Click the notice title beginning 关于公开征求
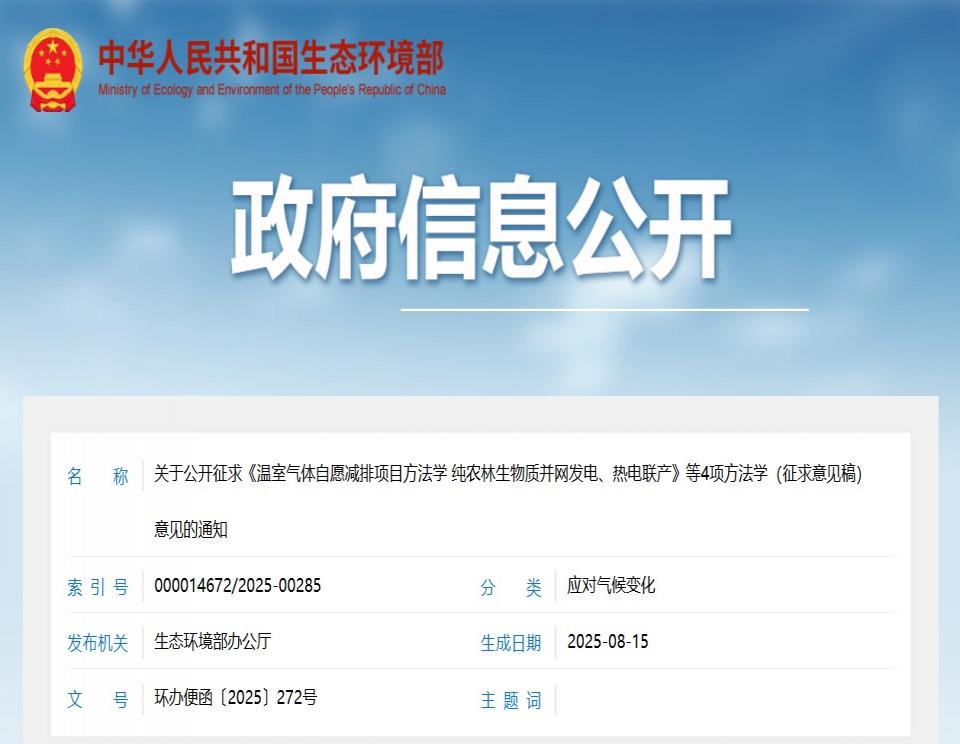The width and height of the screenshot is (960, 744). [x=508, y=473]
